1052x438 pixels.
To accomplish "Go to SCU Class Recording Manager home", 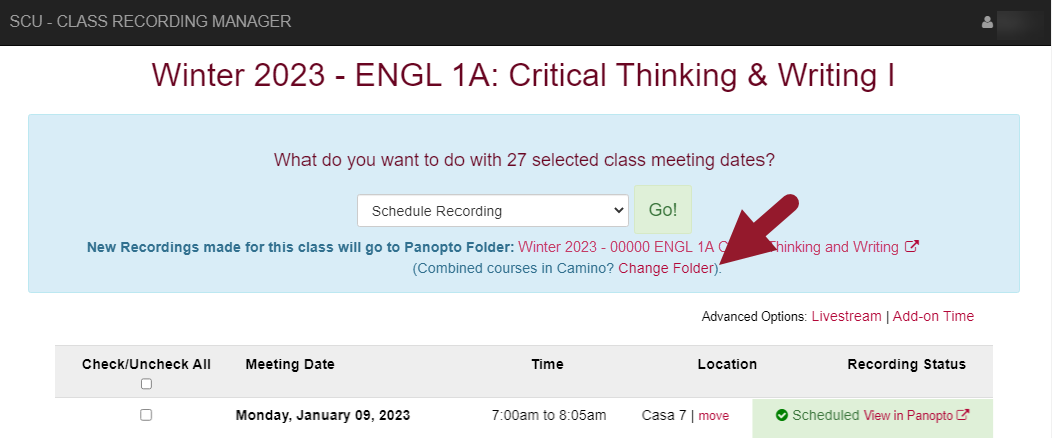I will 150,21.
